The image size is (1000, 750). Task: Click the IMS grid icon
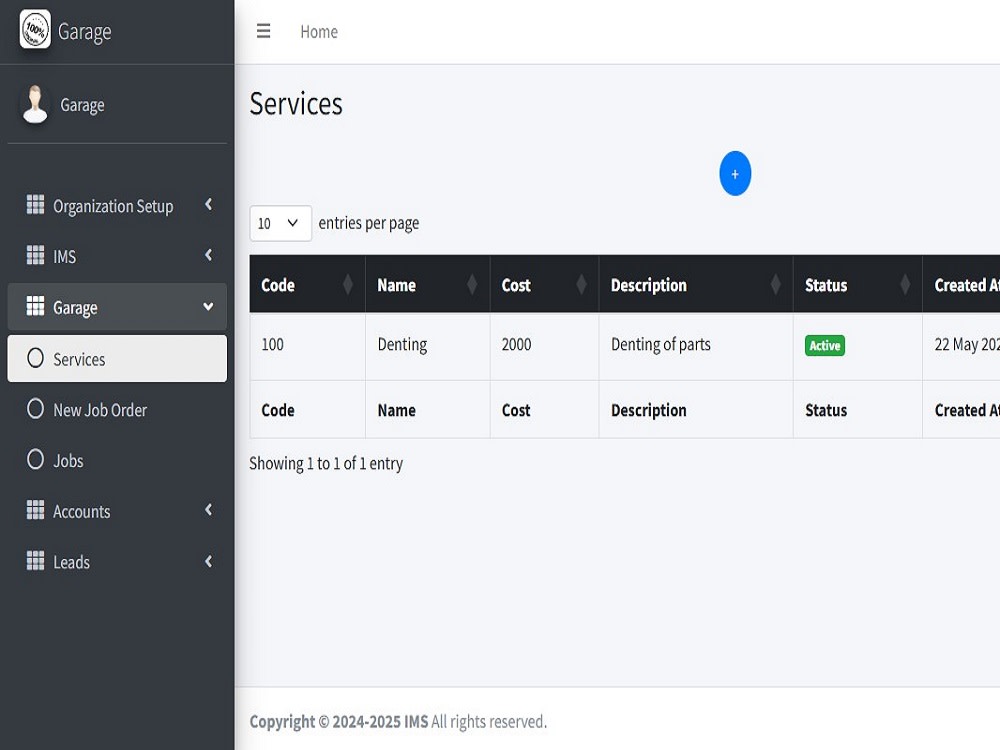point(35,255)
